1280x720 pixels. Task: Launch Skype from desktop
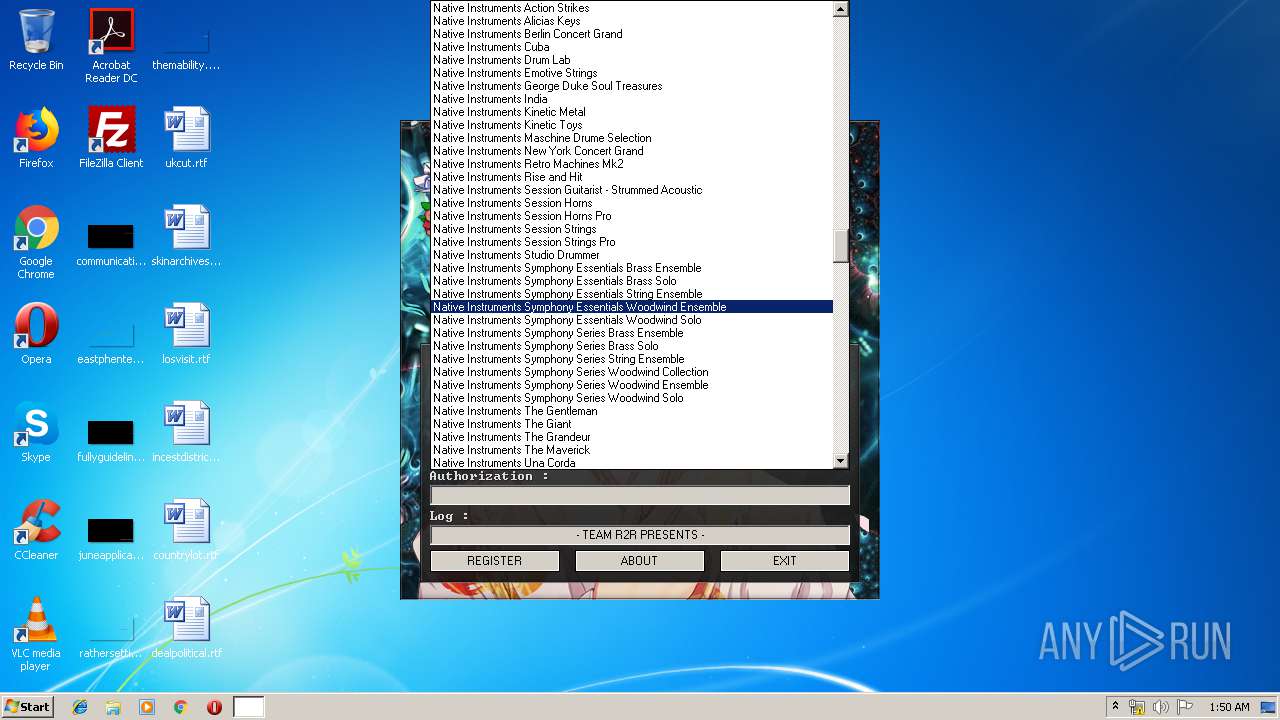pos(36,432)
